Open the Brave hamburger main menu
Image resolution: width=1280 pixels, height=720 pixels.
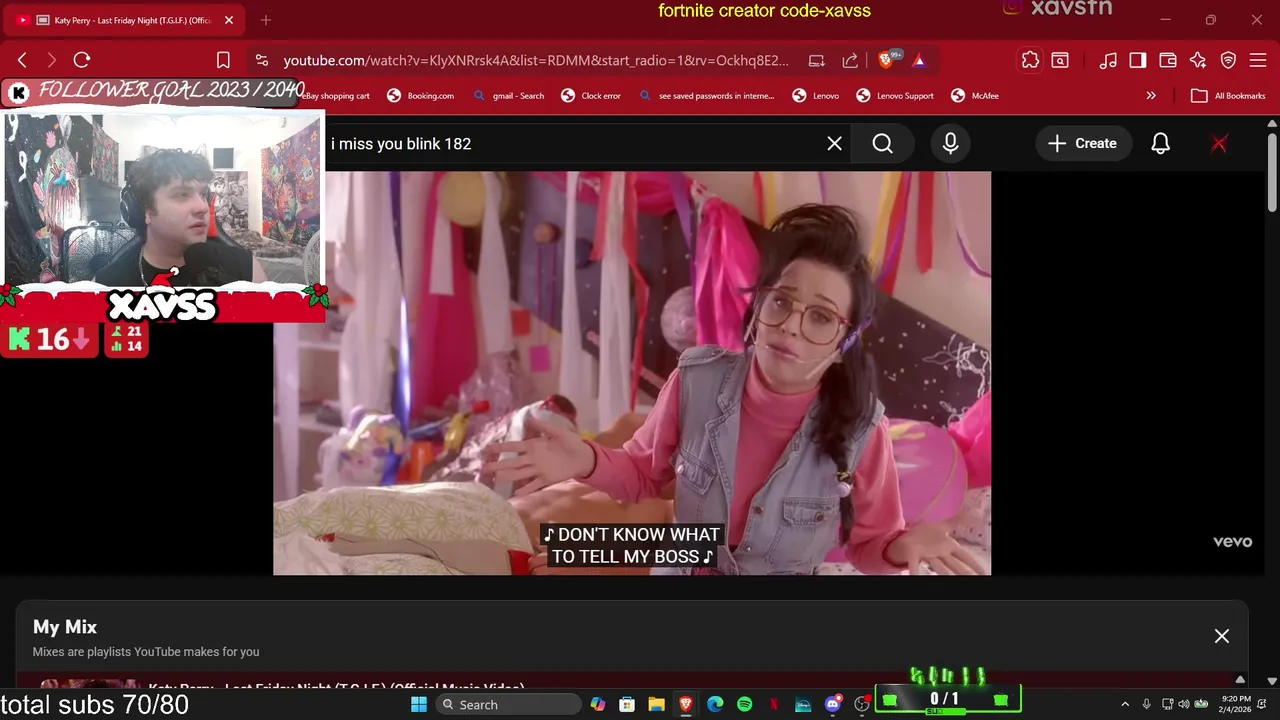tap(1258, 60)
